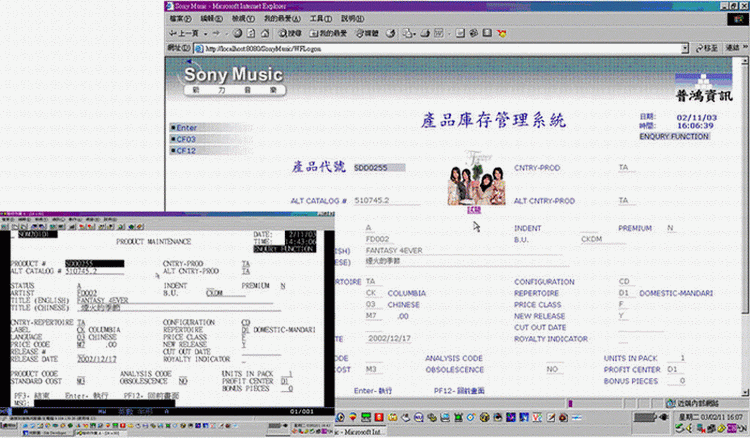Viewport: 750px width, 438px height.
Task: Click the Print icon in IE toolbar
Action: pyautogui.click(x=425, y=33)
